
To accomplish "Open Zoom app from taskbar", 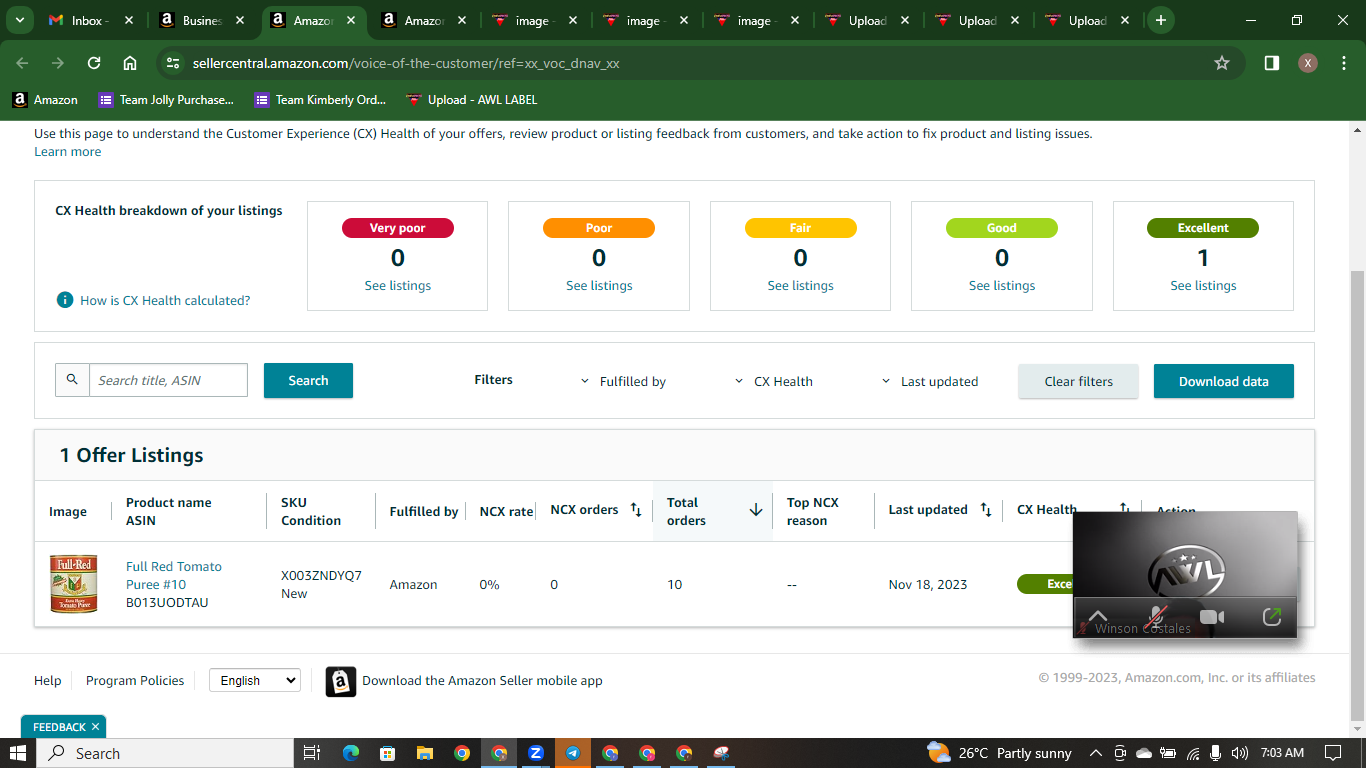I will tap(536, 753).
